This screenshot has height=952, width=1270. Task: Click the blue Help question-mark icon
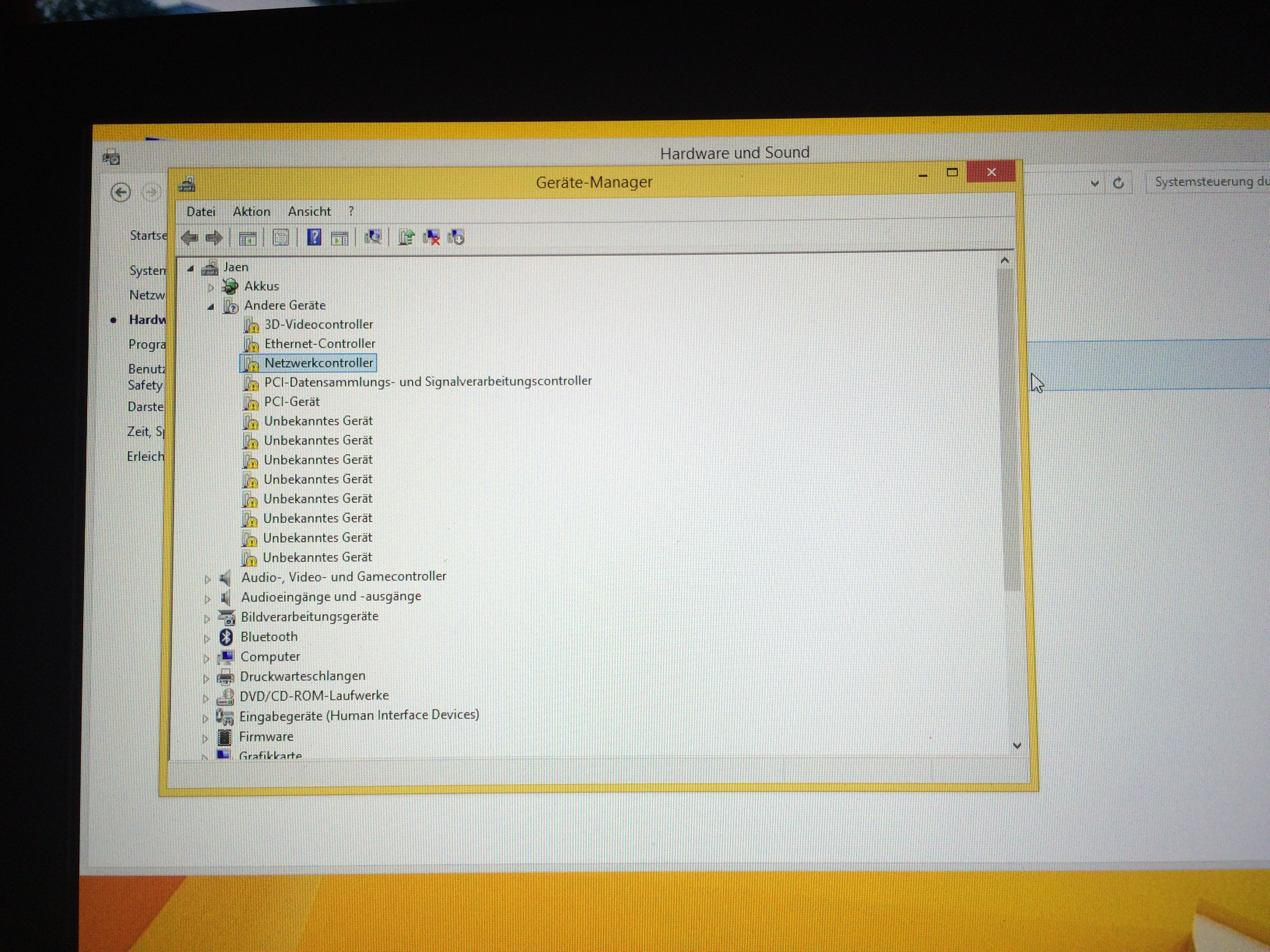pyautogui.click(x=314, y=237)
